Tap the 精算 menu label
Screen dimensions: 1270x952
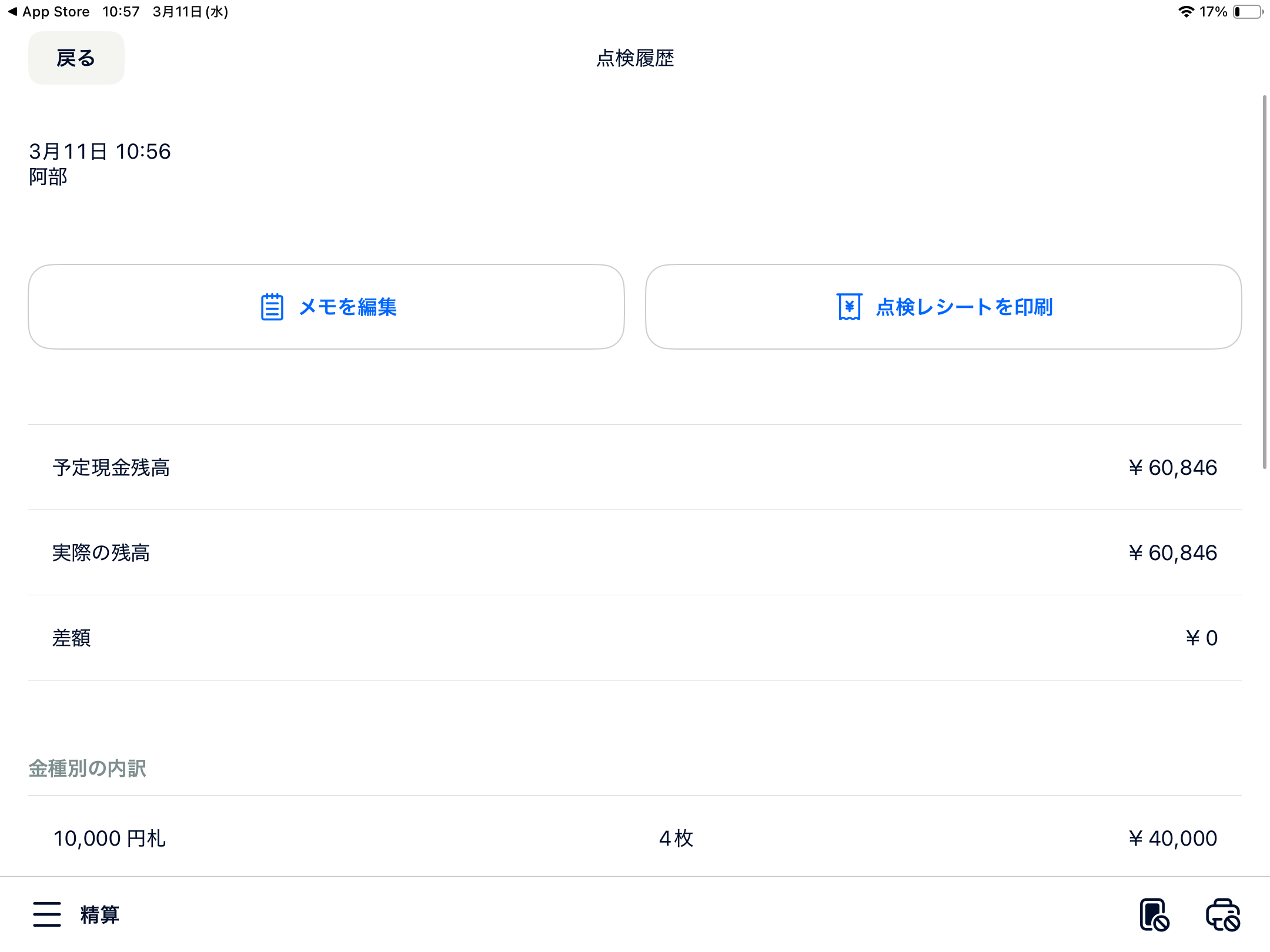point(100,914)
